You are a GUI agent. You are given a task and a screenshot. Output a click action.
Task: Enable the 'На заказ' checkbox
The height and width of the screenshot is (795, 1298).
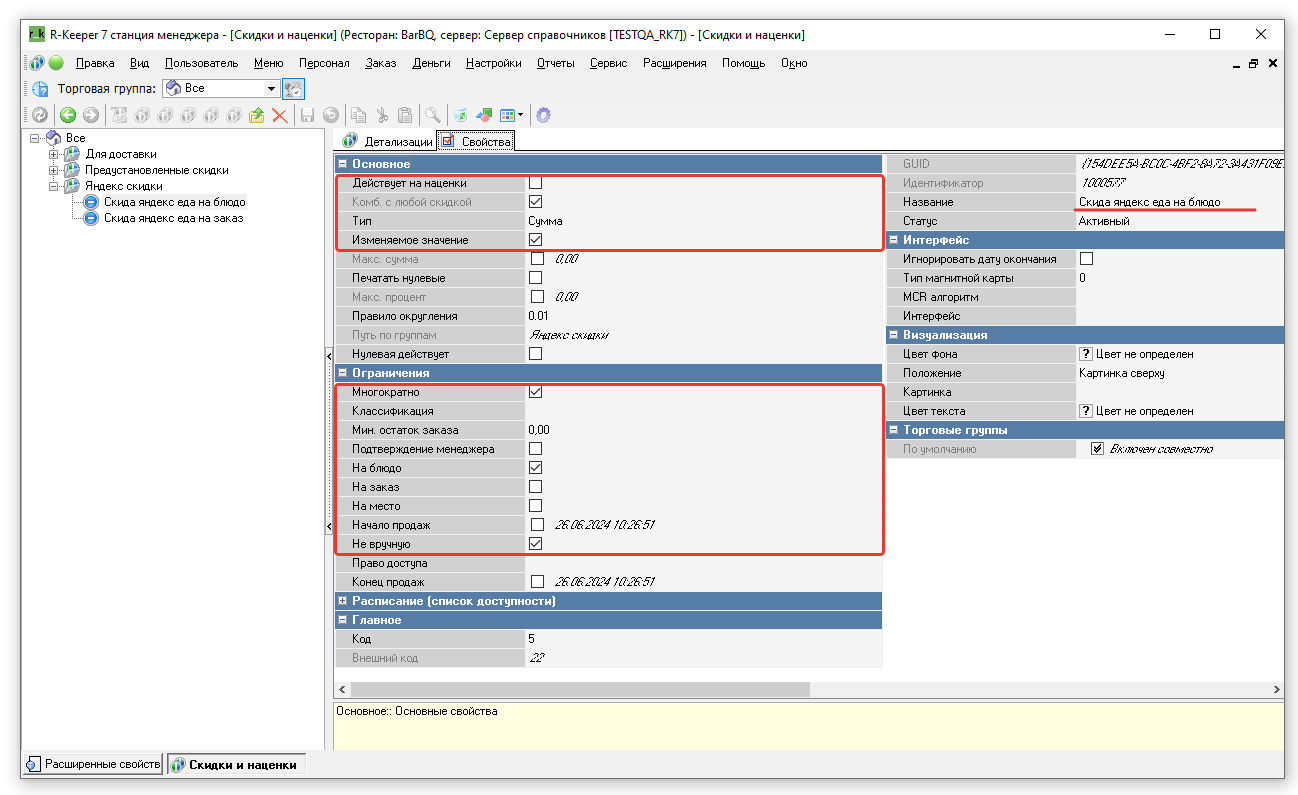click(x=536, y=487)
